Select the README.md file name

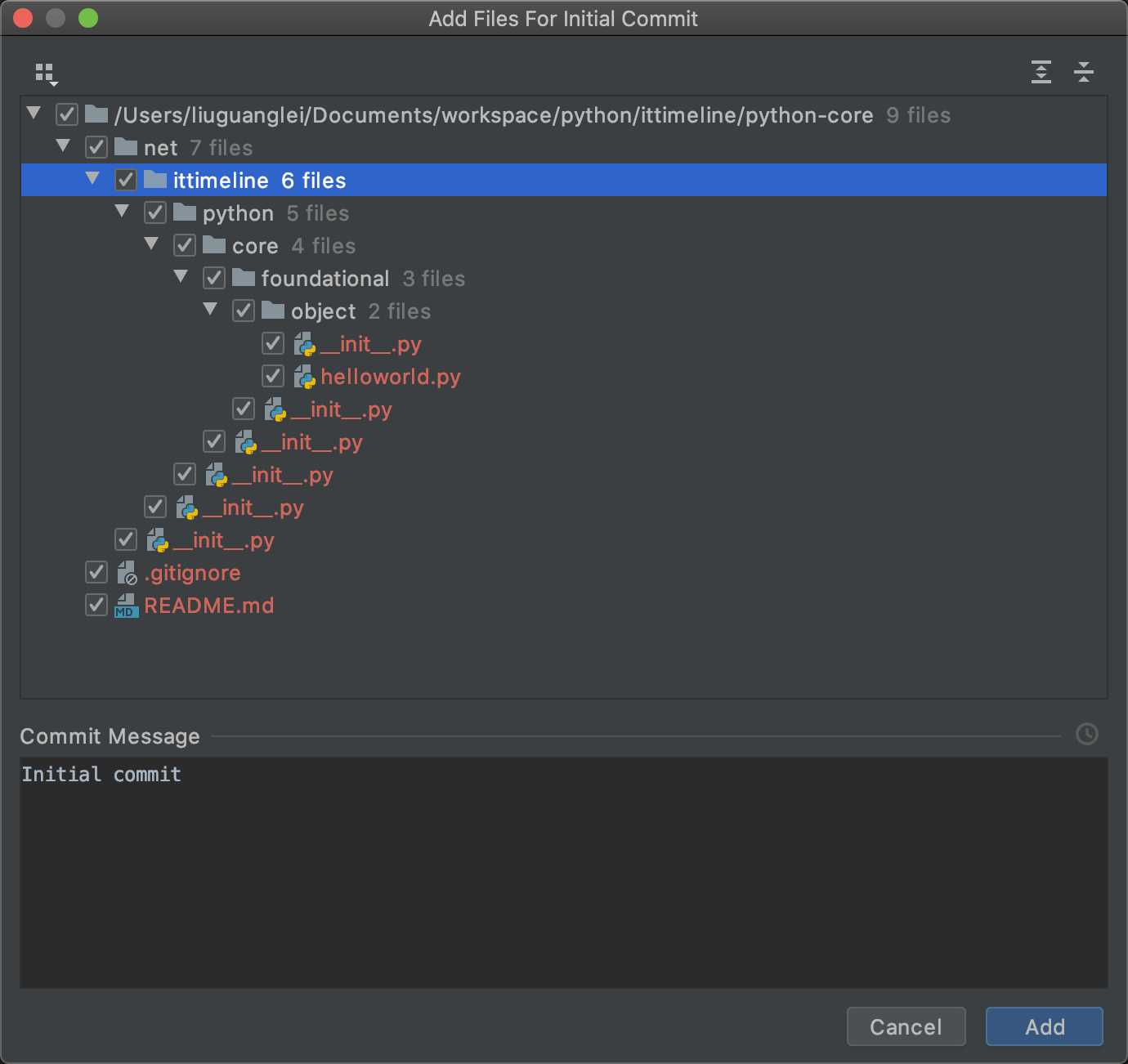point(209,606)
